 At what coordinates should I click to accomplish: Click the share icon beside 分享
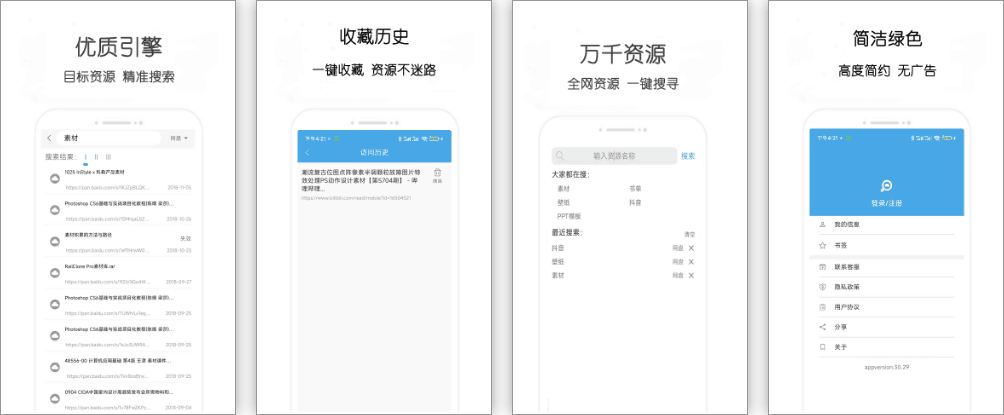tap(823, 327)
